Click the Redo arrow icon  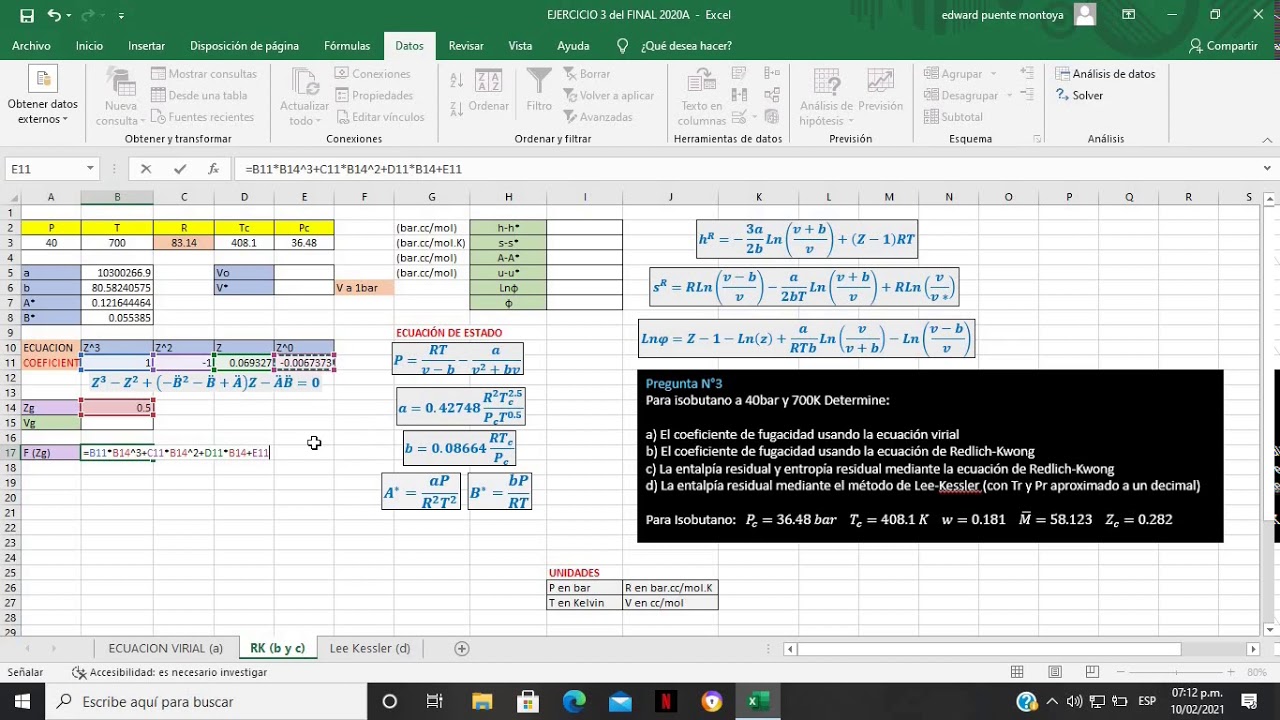(x=89, y=15)
